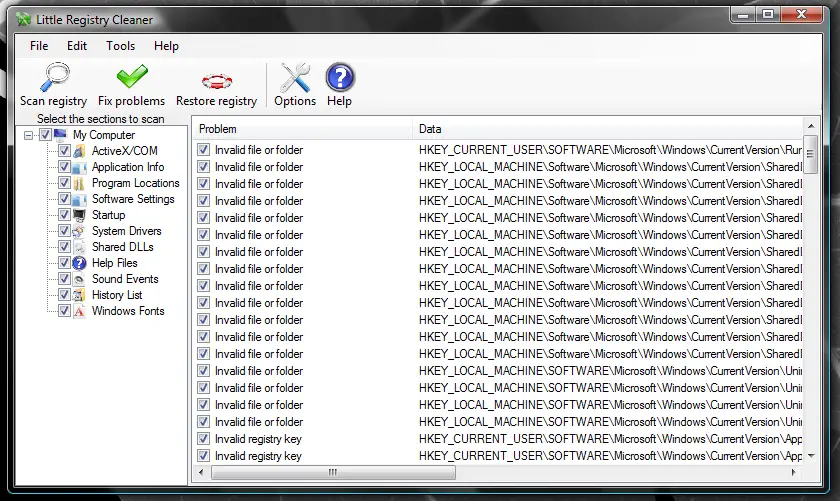The height and width of the screenshot is (501, 840).
Task: Click the History List section icon
Action: pyautogui.click(x=79, y=295)
